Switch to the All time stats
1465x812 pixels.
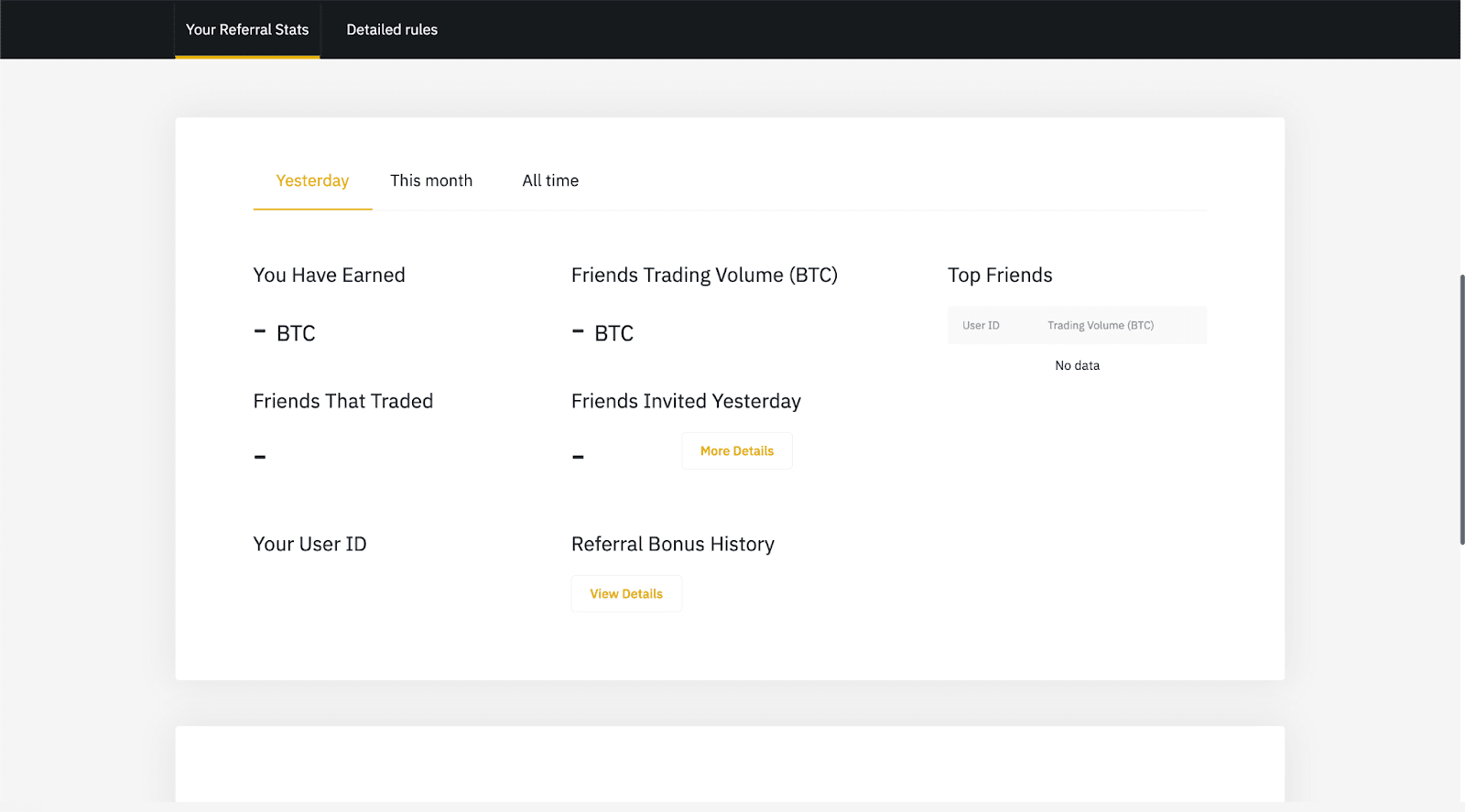[550, 181]
